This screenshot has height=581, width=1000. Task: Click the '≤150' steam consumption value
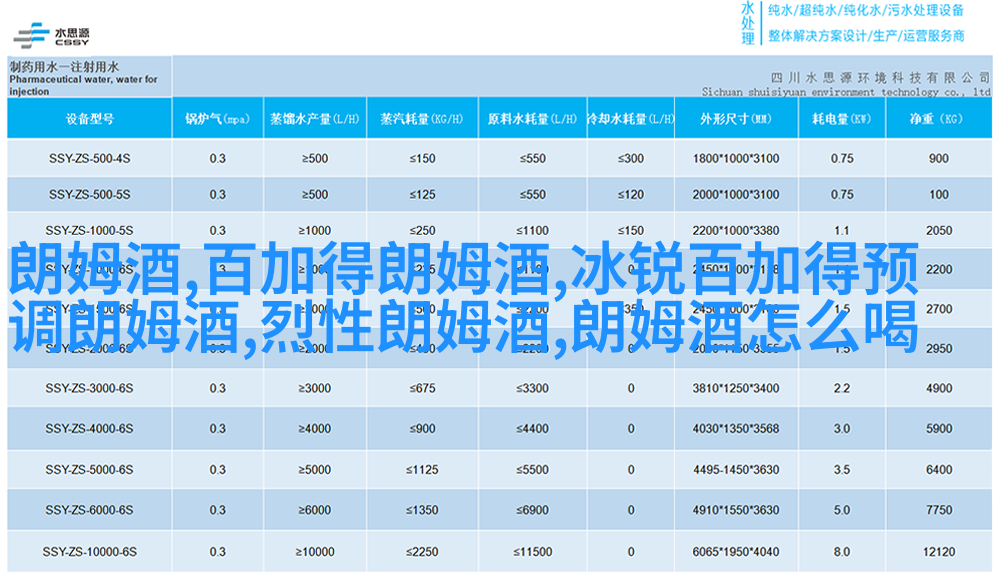[x=422, y=158]
